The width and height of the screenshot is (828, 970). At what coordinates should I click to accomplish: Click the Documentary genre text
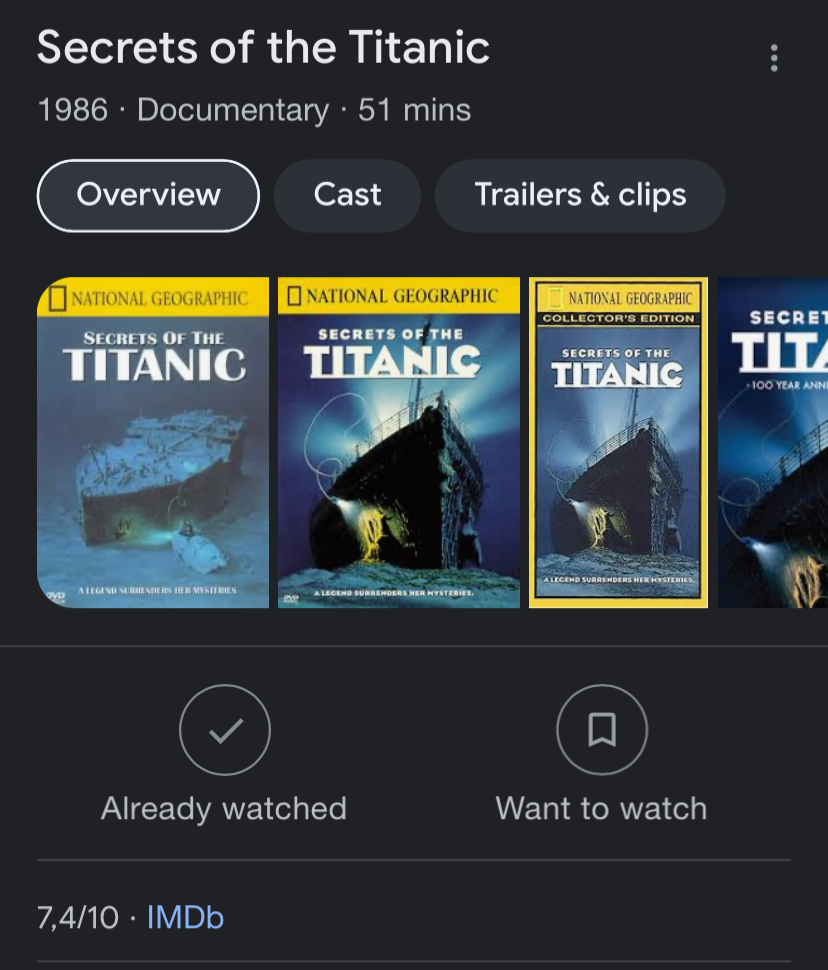pos(232,110)
